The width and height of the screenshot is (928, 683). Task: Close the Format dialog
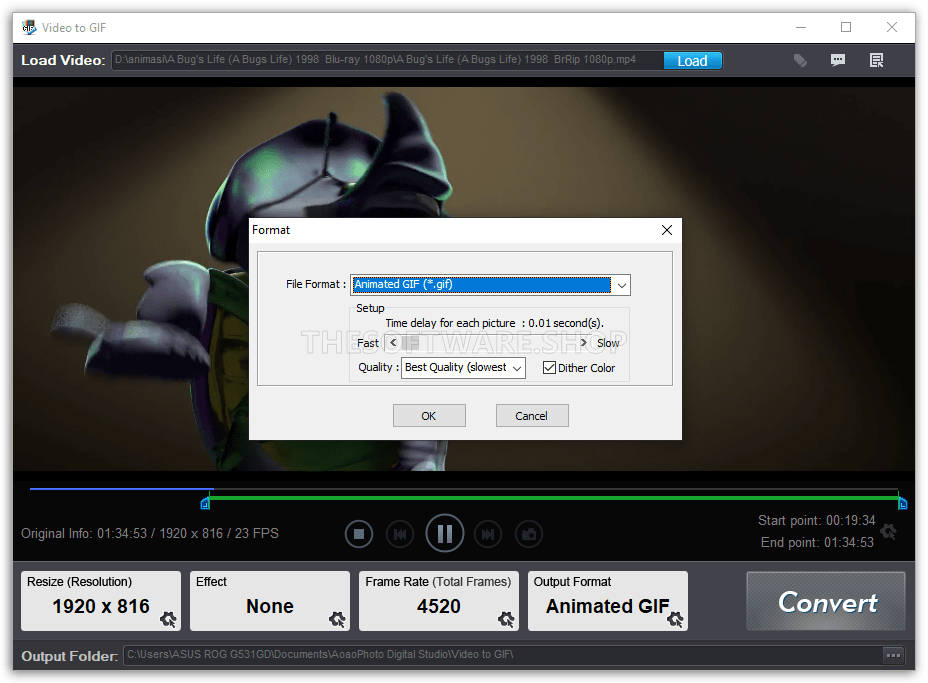pyautogui.click(x=667, y=230)
